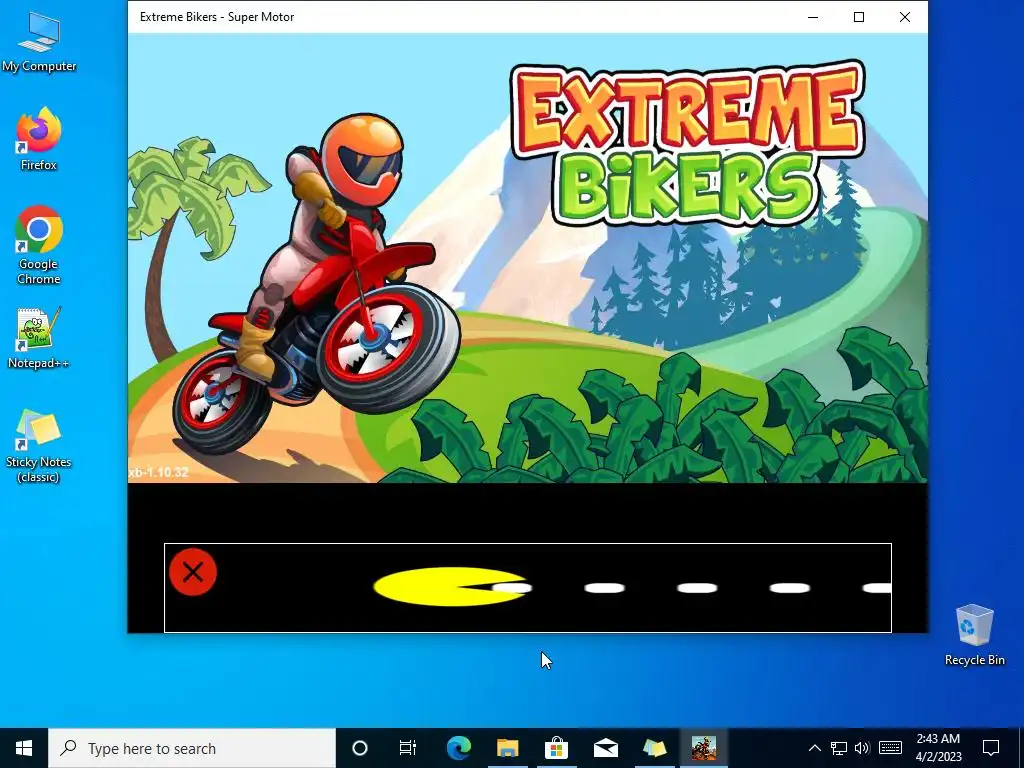Dismiss the loading bar with red X button
The height and width of the screenshot is (768, 1024).
pos(193,572)
